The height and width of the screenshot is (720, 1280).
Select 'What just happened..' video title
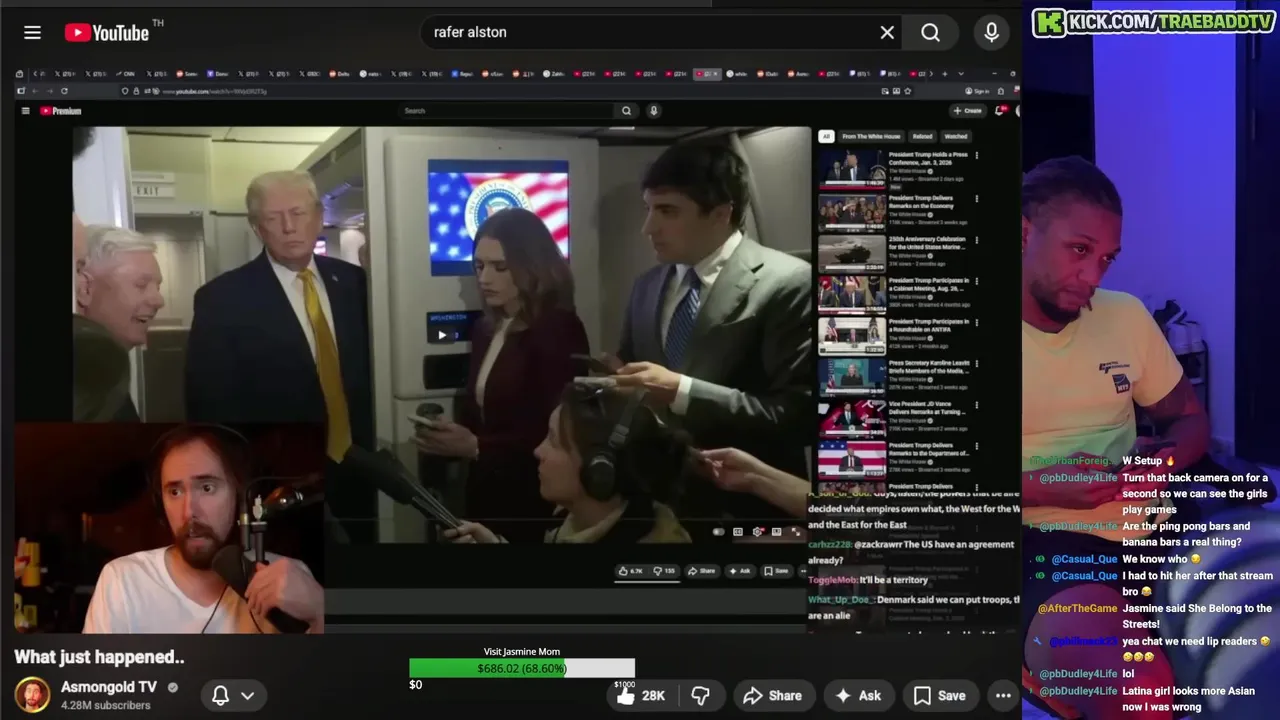click(99, 657)
